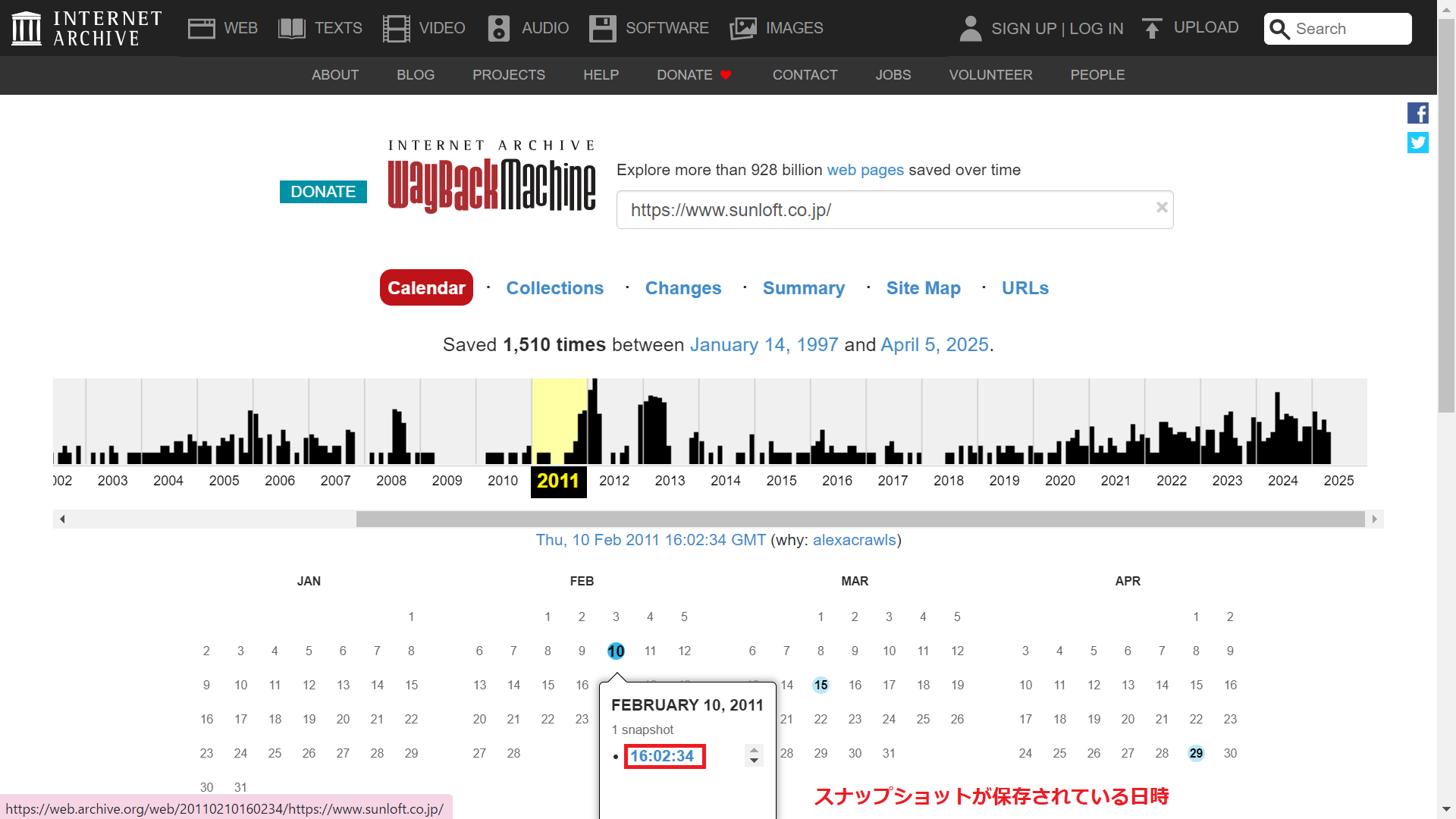Open the alexacrawls link

pos(854,540)
